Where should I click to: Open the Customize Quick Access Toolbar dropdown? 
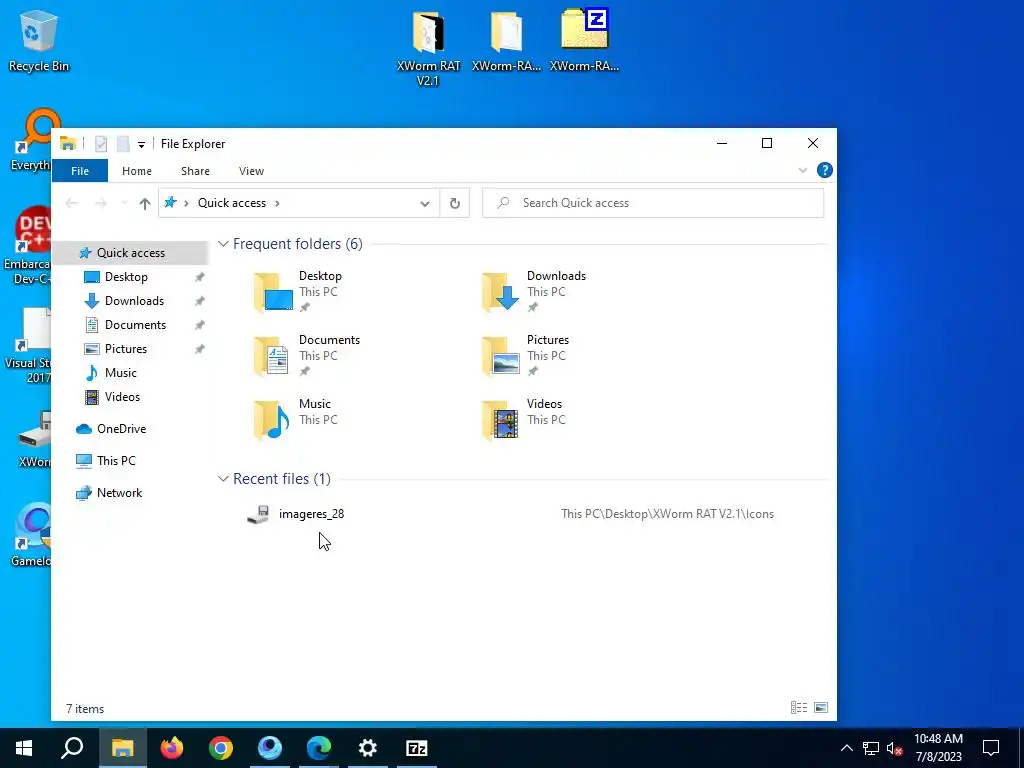click(141, 144)
